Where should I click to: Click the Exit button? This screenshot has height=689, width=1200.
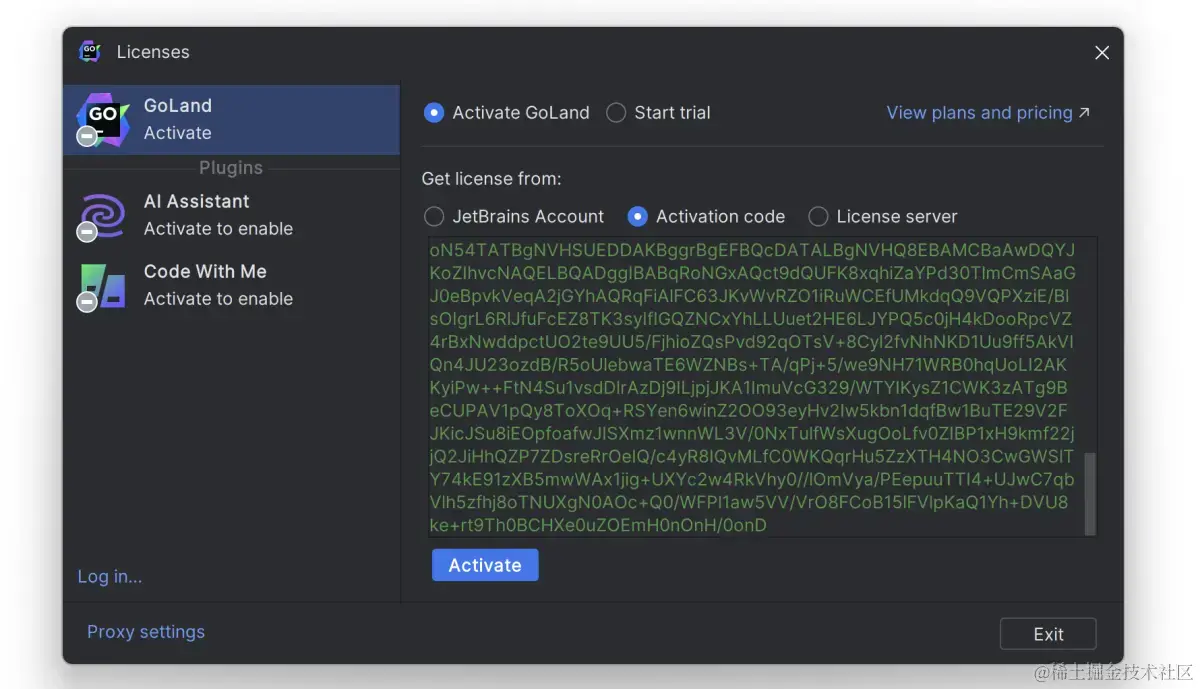point(1048,634)
